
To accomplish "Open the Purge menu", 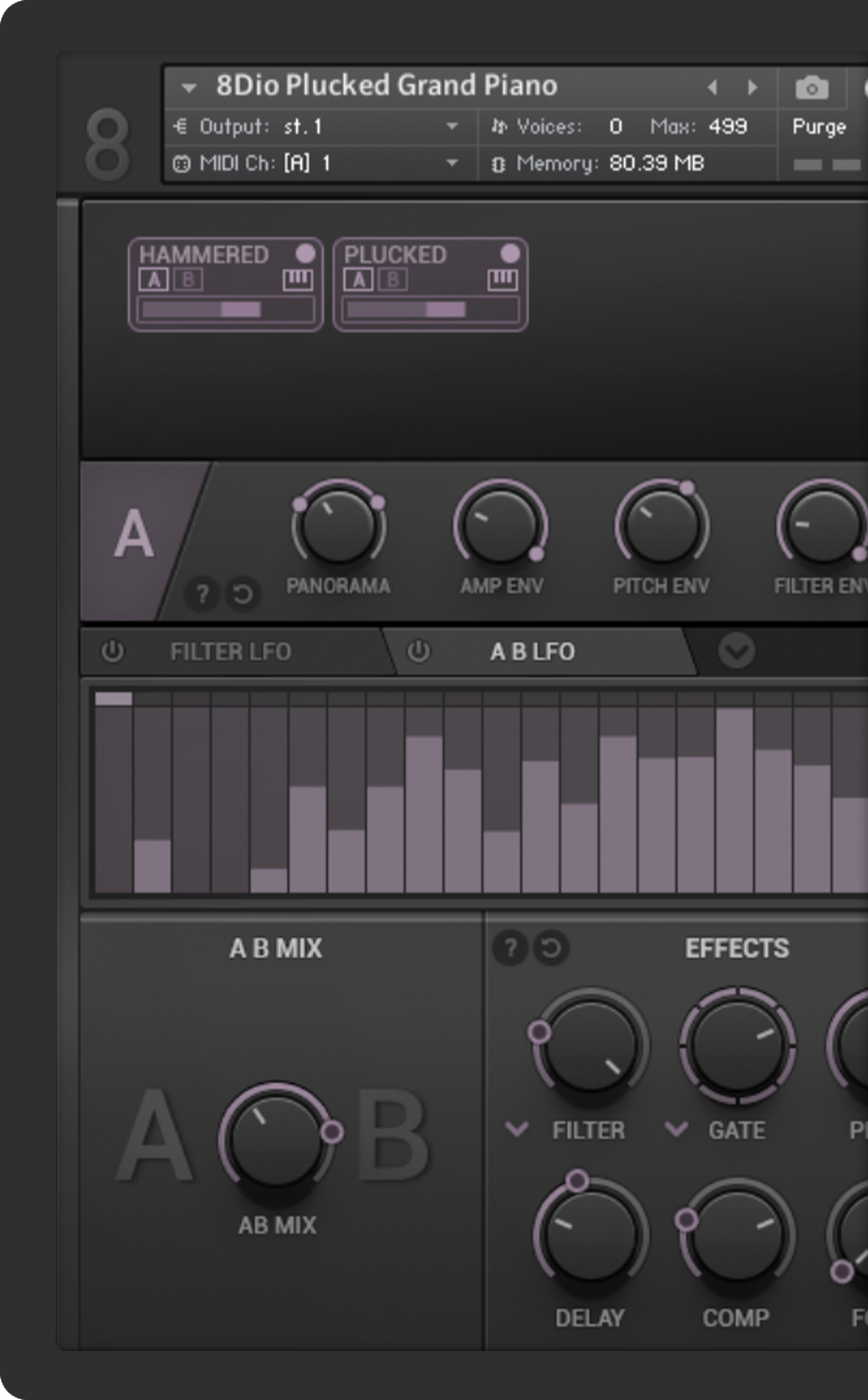I will click(819, 126).
